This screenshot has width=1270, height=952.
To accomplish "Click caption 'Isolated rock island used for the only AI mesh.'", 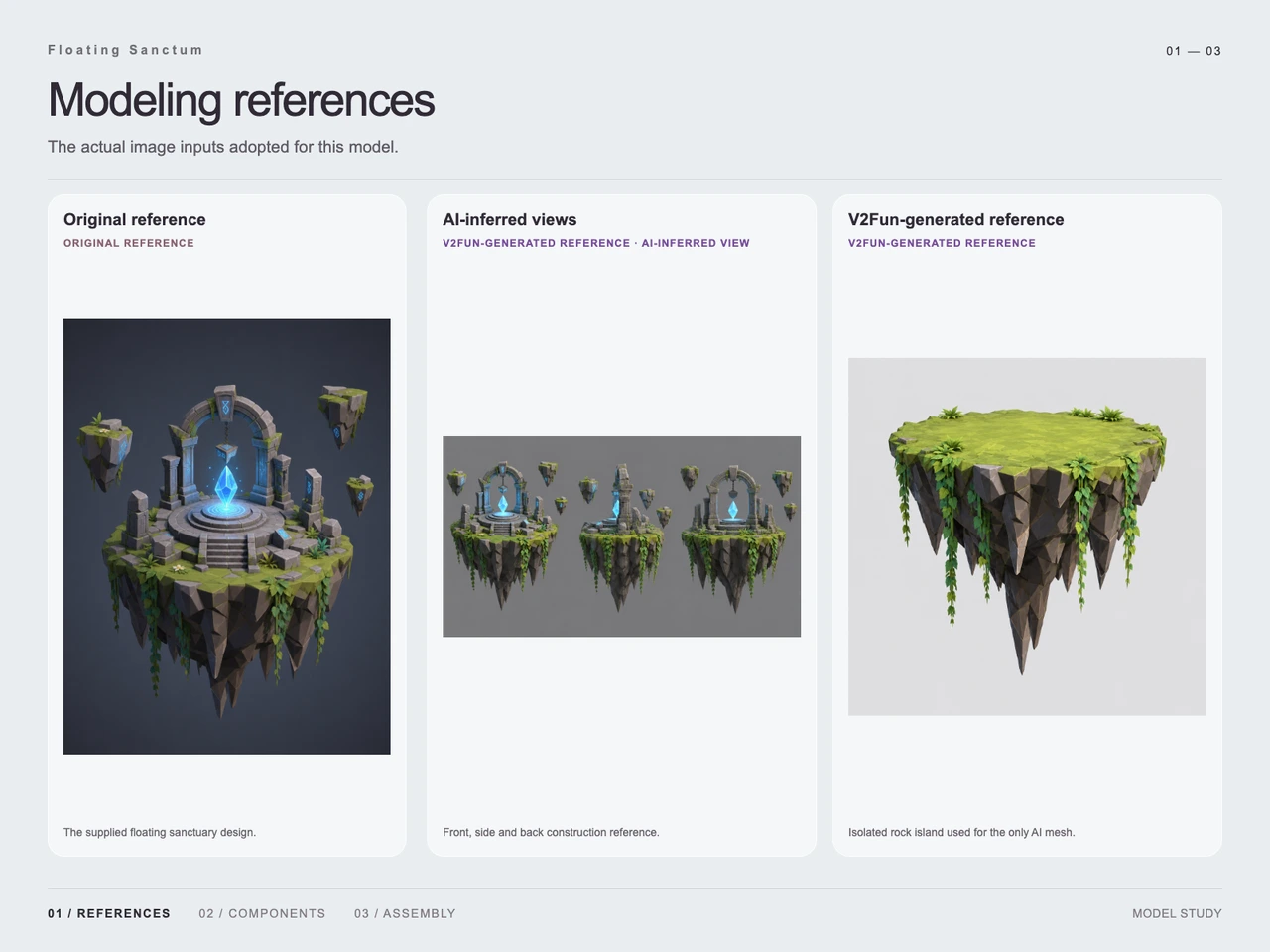I will pyautogui.click(x=961, y=832).
